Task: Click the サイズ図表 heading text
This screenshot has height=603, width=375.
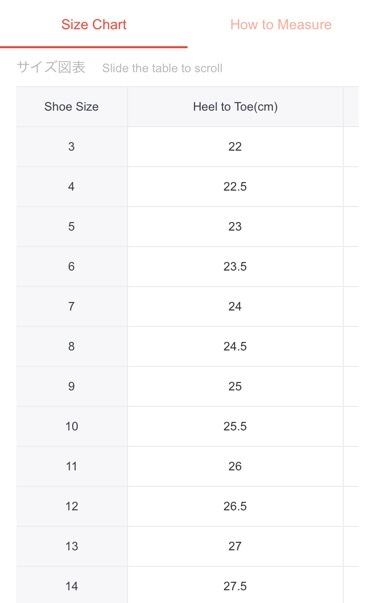Action: pyautogui.click(x=51, y=67)
